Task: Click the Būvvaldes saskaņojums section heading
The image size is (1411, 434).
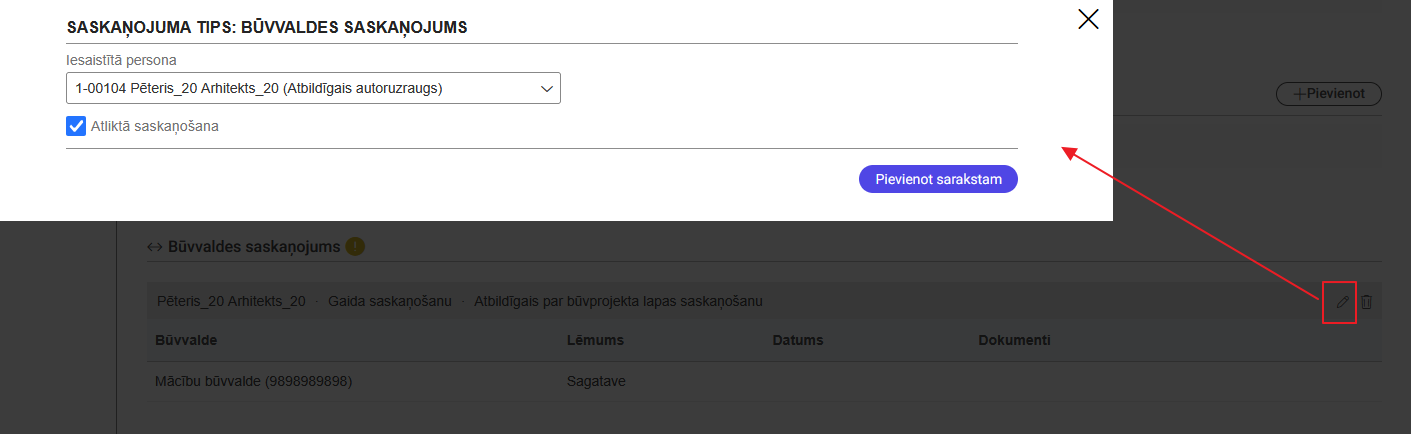Action: 253,246
